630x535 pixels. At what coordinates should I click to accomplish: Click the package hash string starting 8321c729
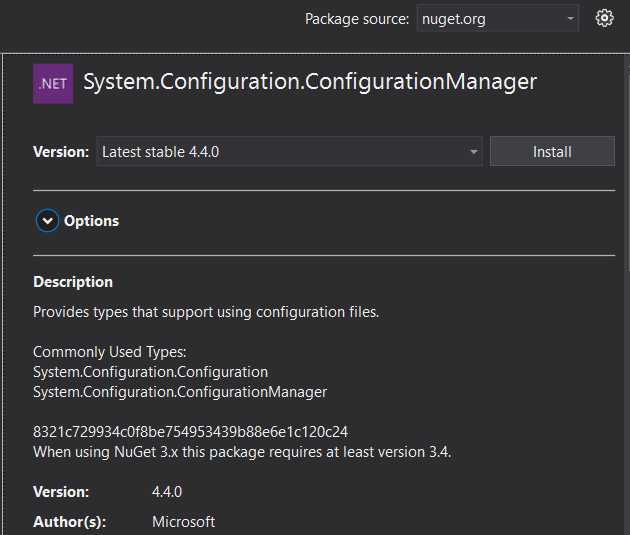tap(190, 432)
